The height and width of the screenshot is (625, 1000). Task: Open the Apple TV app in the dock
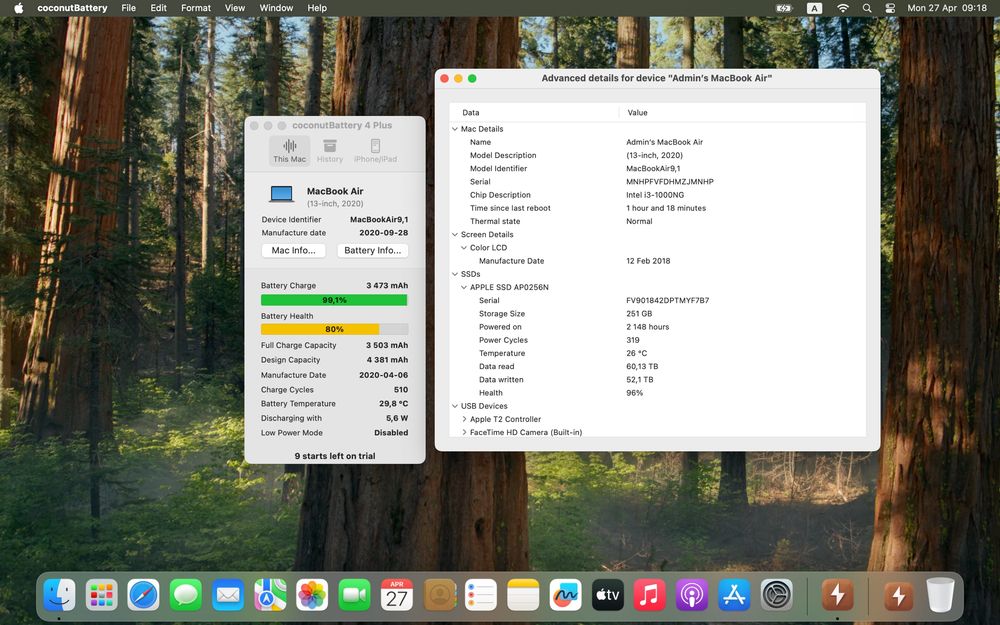(607, 595)
